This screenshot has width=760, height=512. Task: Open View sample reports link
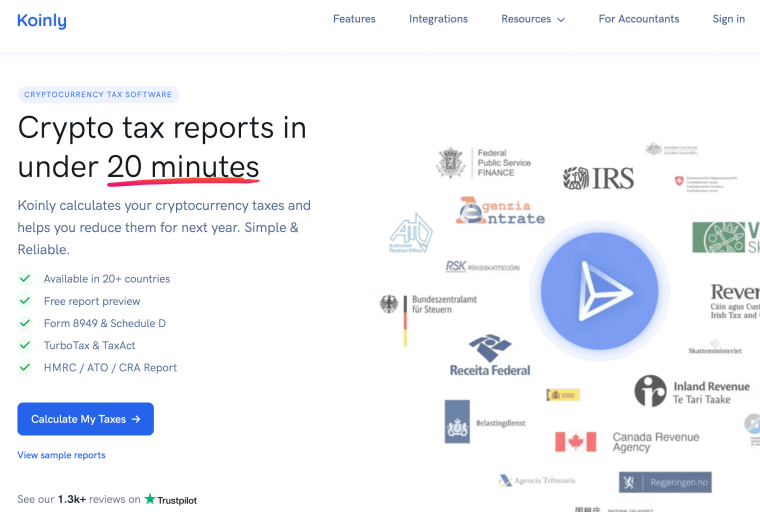[61, 455]
